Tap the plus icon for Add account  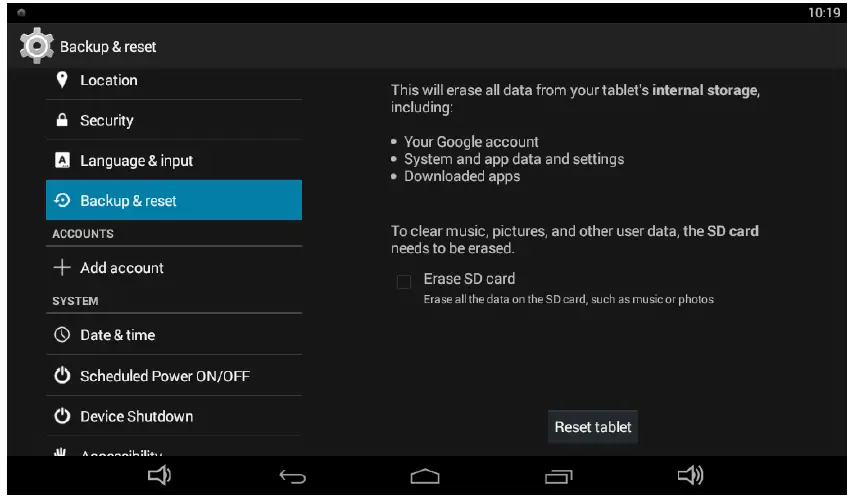point(62,267)
